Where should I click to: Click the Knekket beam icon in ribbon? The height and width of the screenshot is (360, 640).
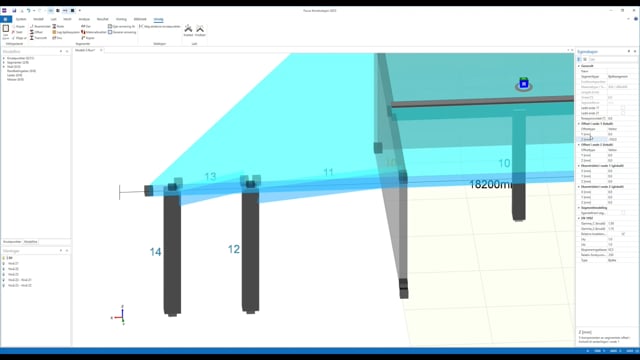pos(188,29)
